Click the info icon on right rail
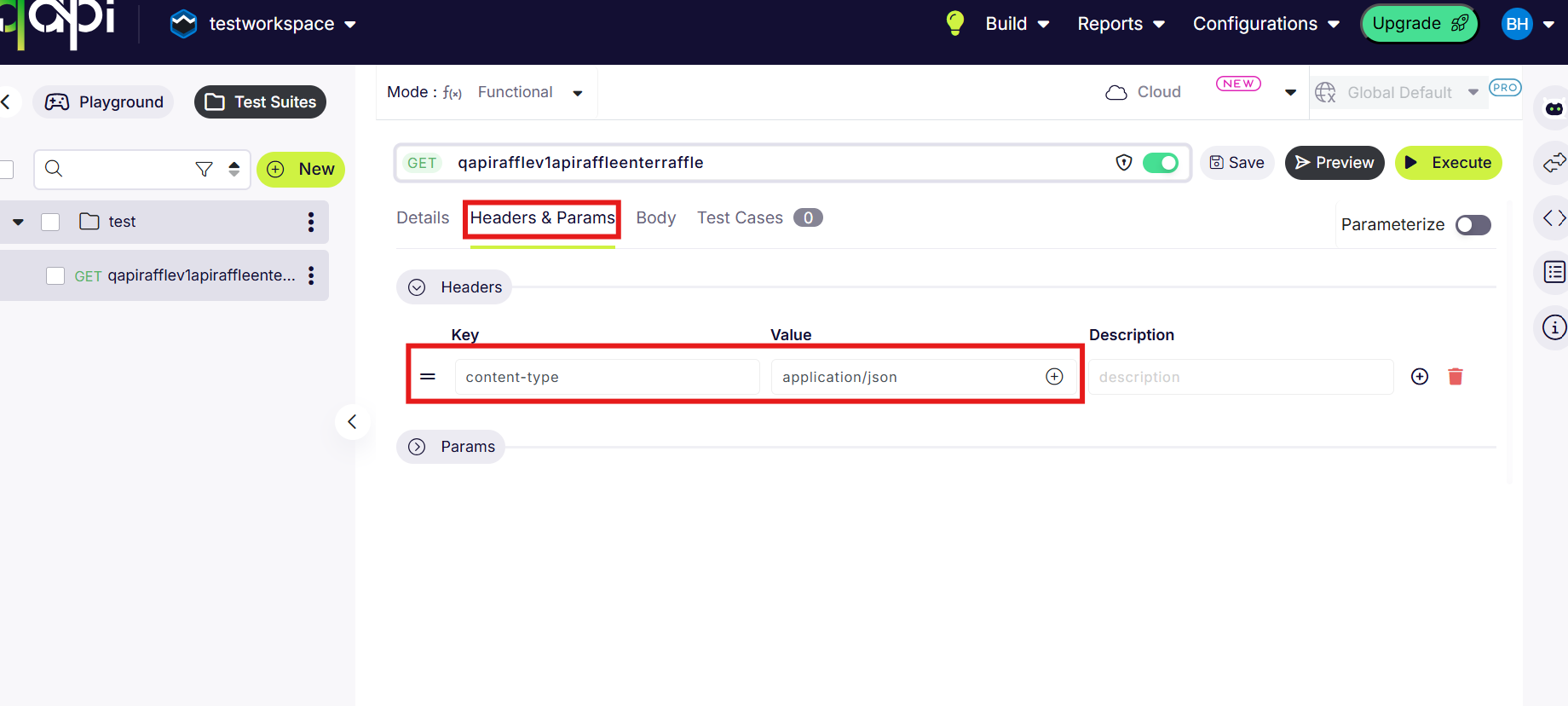Image resolution: width=1568 pixels, height=706 pixels. click(1554, 327)
